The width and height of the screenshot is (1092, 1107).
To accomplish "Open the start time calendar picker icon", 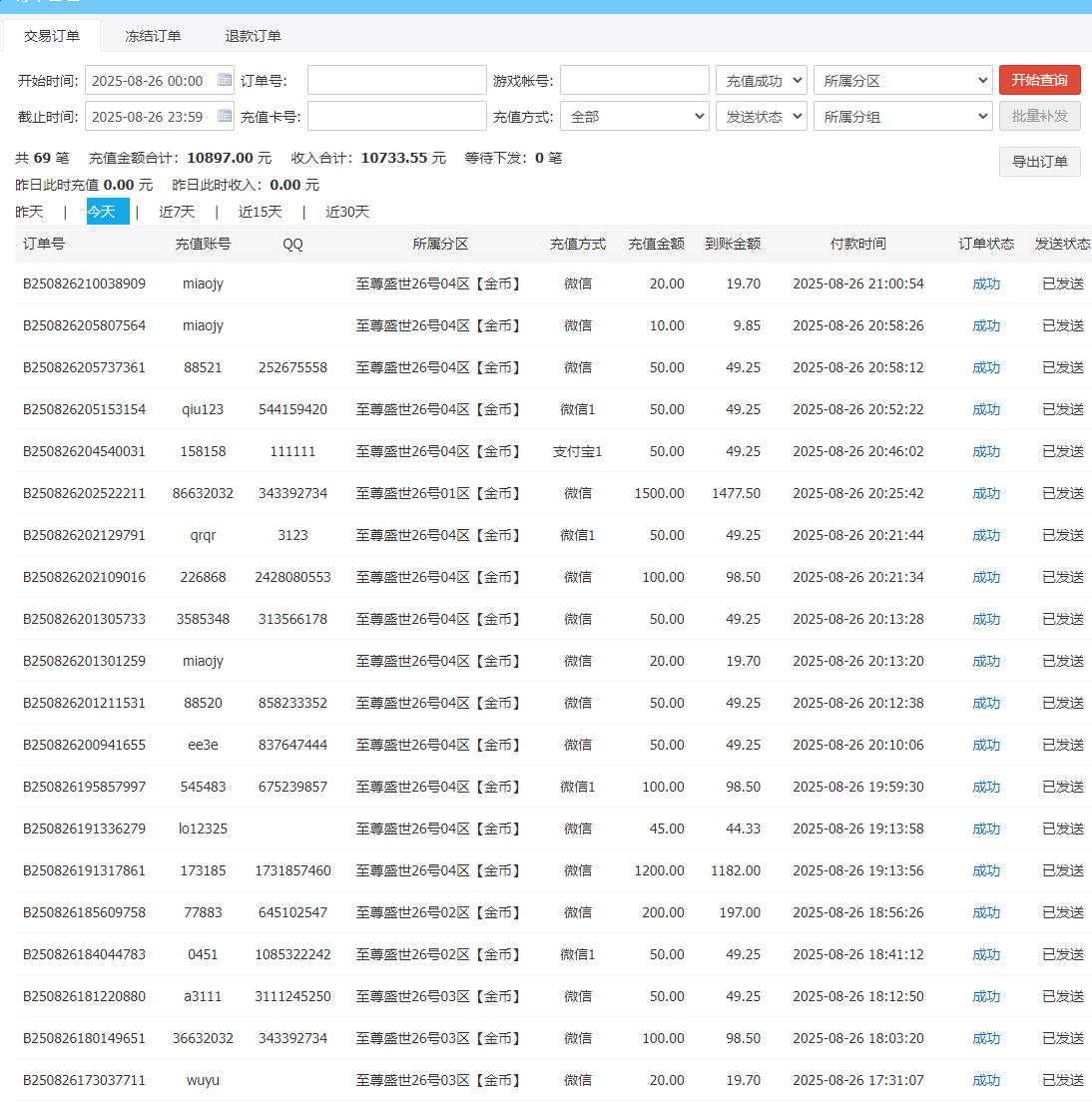I will tap(225, 80).
